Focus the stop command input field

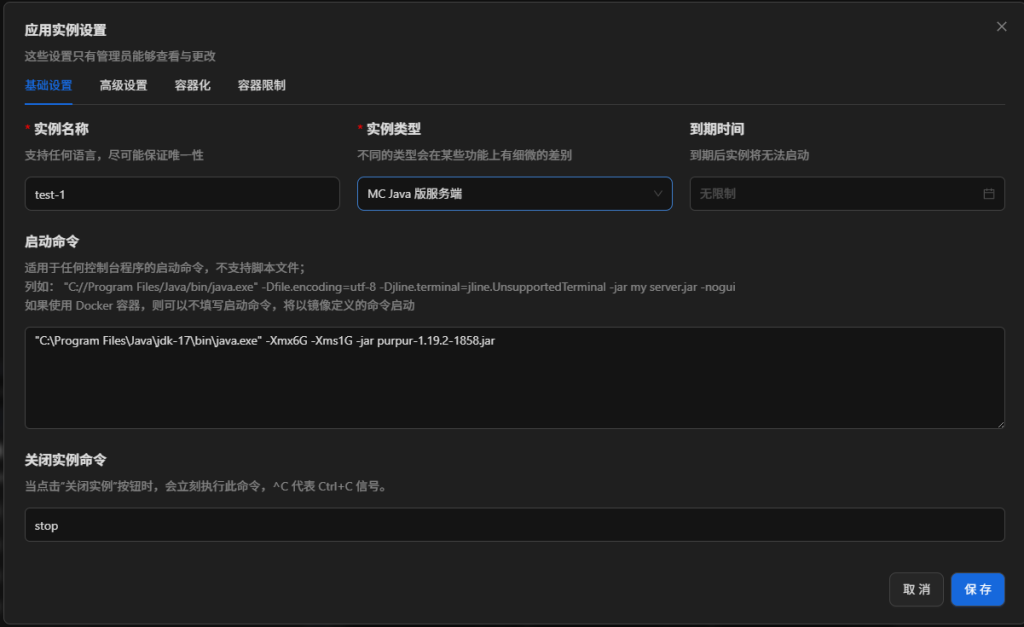(x=514, y=525)
